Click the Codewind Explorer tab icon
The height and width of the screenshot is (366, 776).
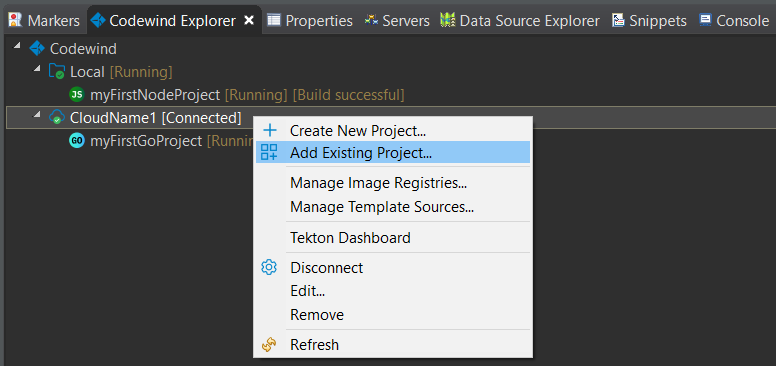[98, 20]
